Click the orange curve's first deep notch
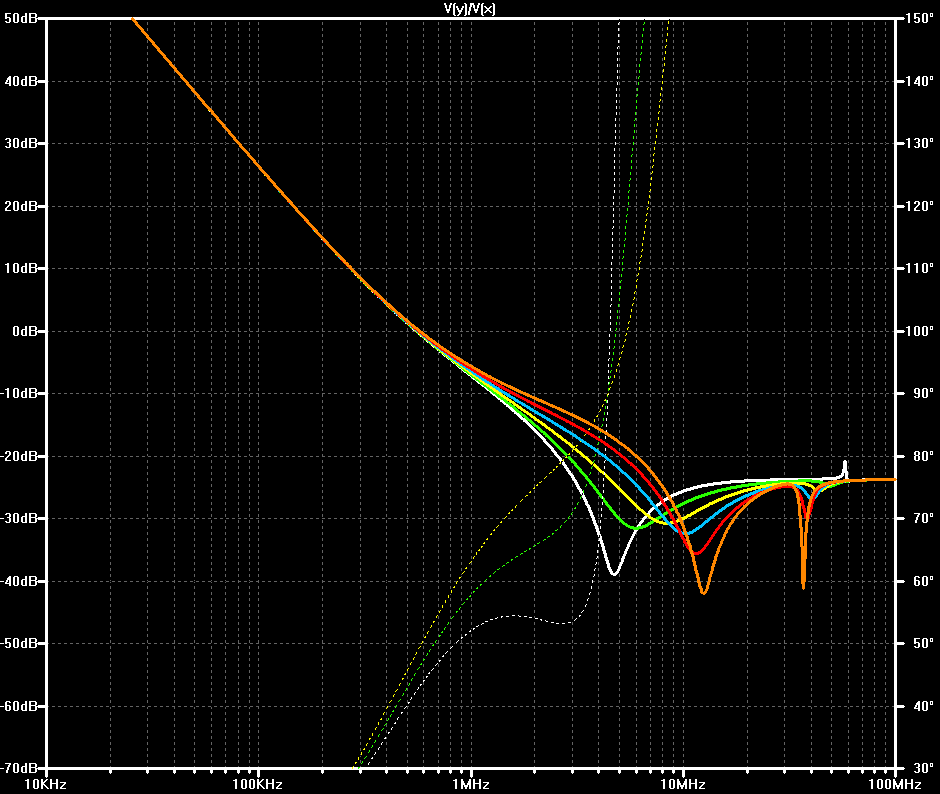This screenshot has width=940, height=794. (x=704, y=593)
